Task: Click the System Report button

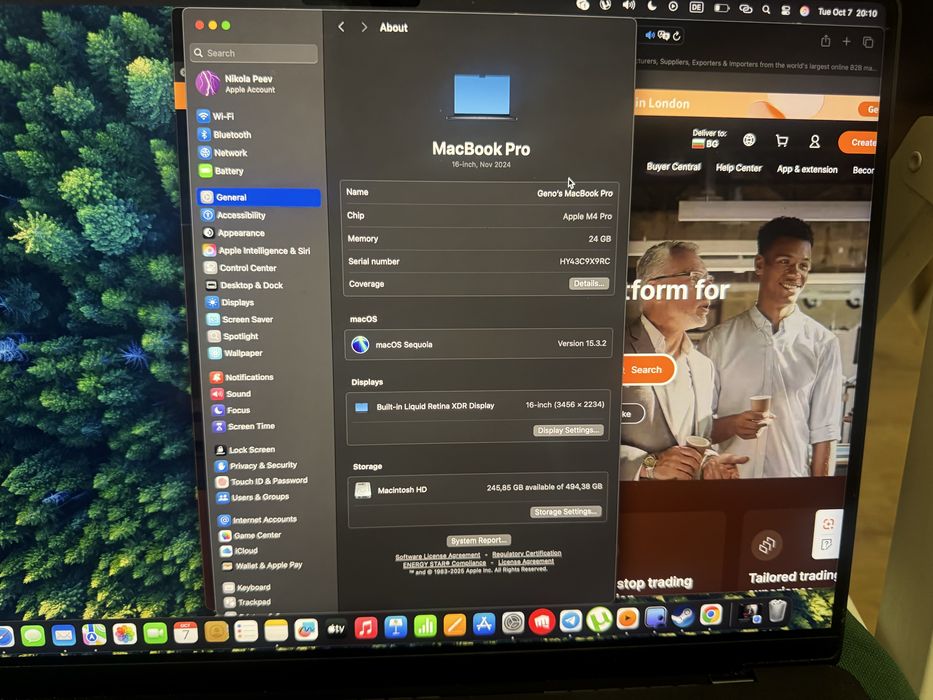Action: [478, 540]
